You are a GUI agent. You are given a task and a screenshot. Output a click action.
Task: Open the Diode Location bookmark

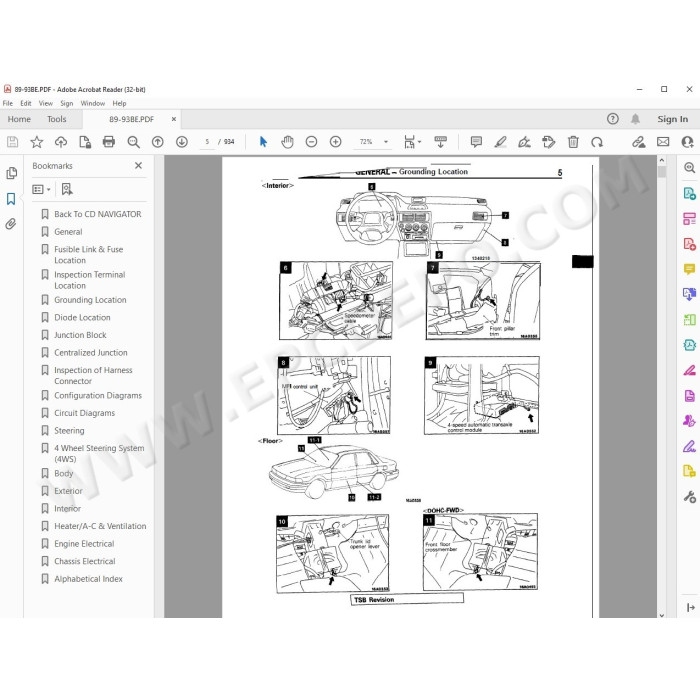tap(82, 317)
